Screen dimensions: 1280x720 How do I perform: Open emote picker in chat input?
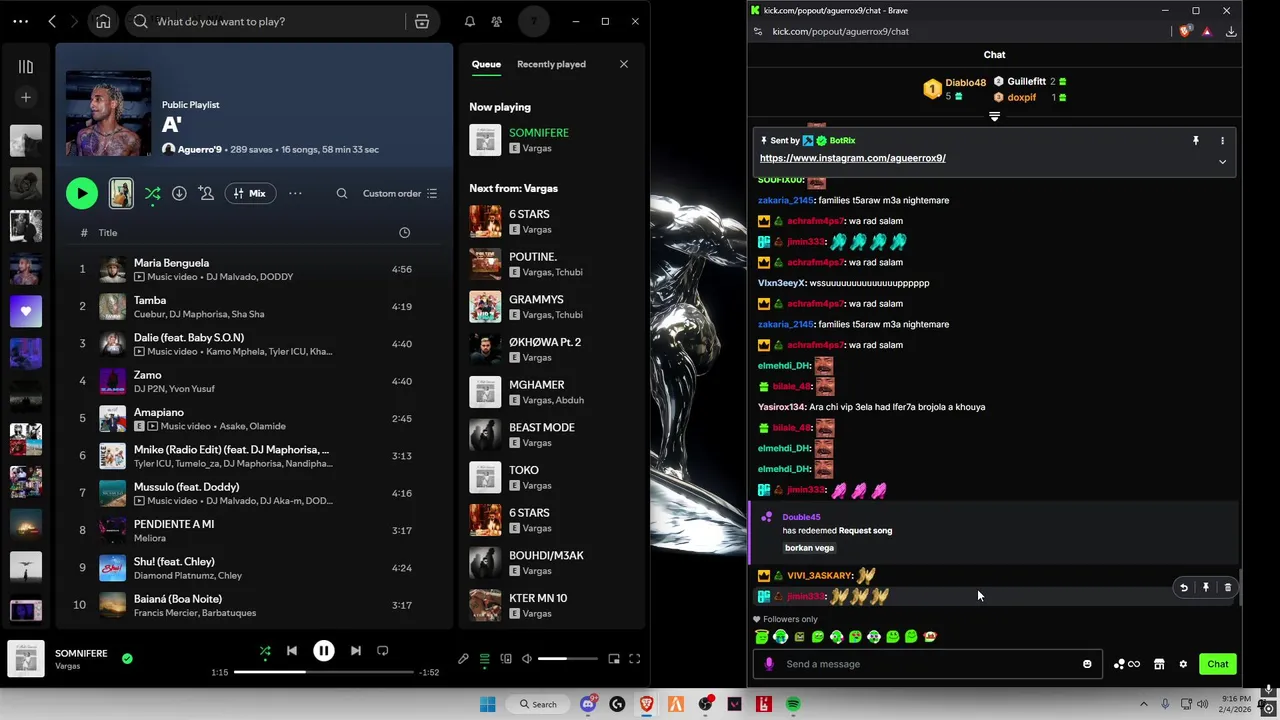(x=1087, y=664)
